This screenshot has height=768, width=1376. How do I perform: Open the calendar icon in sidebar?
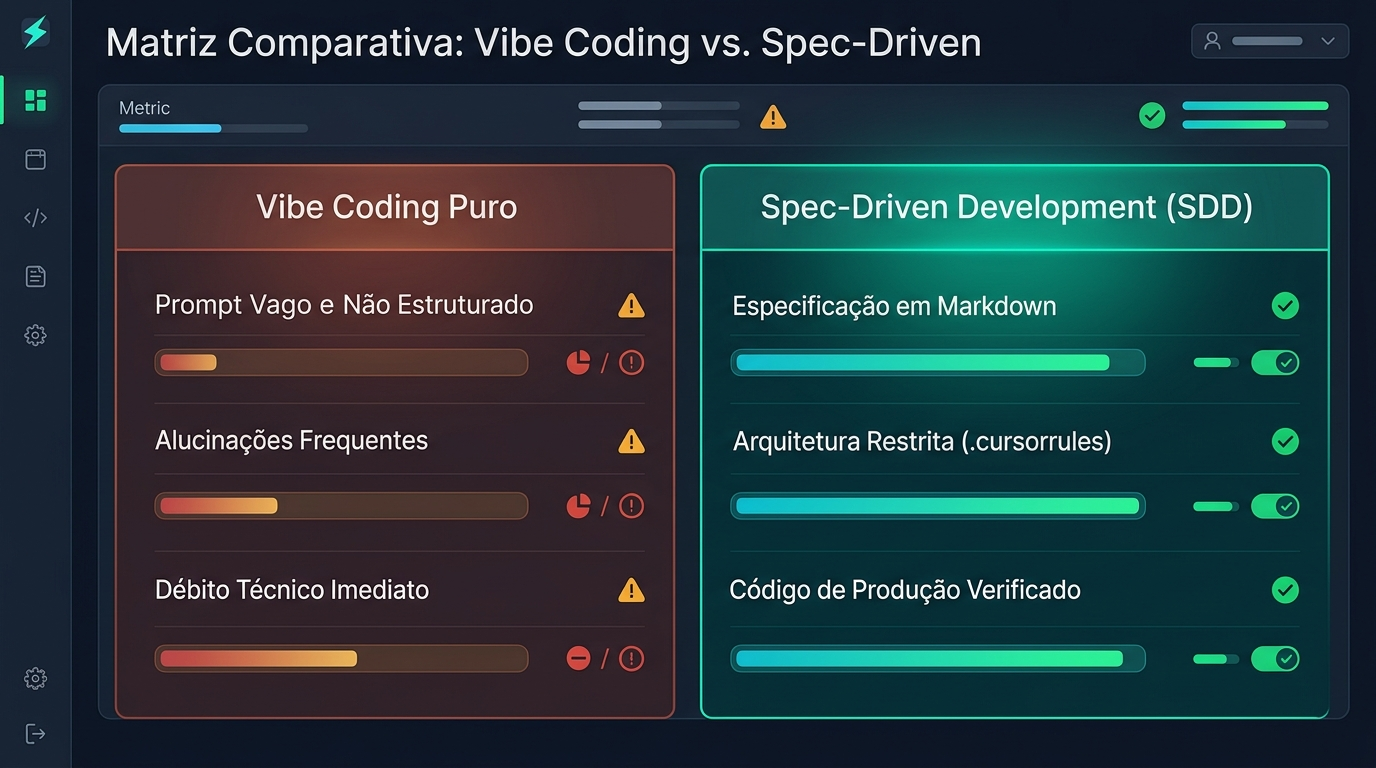pos(35,159)
